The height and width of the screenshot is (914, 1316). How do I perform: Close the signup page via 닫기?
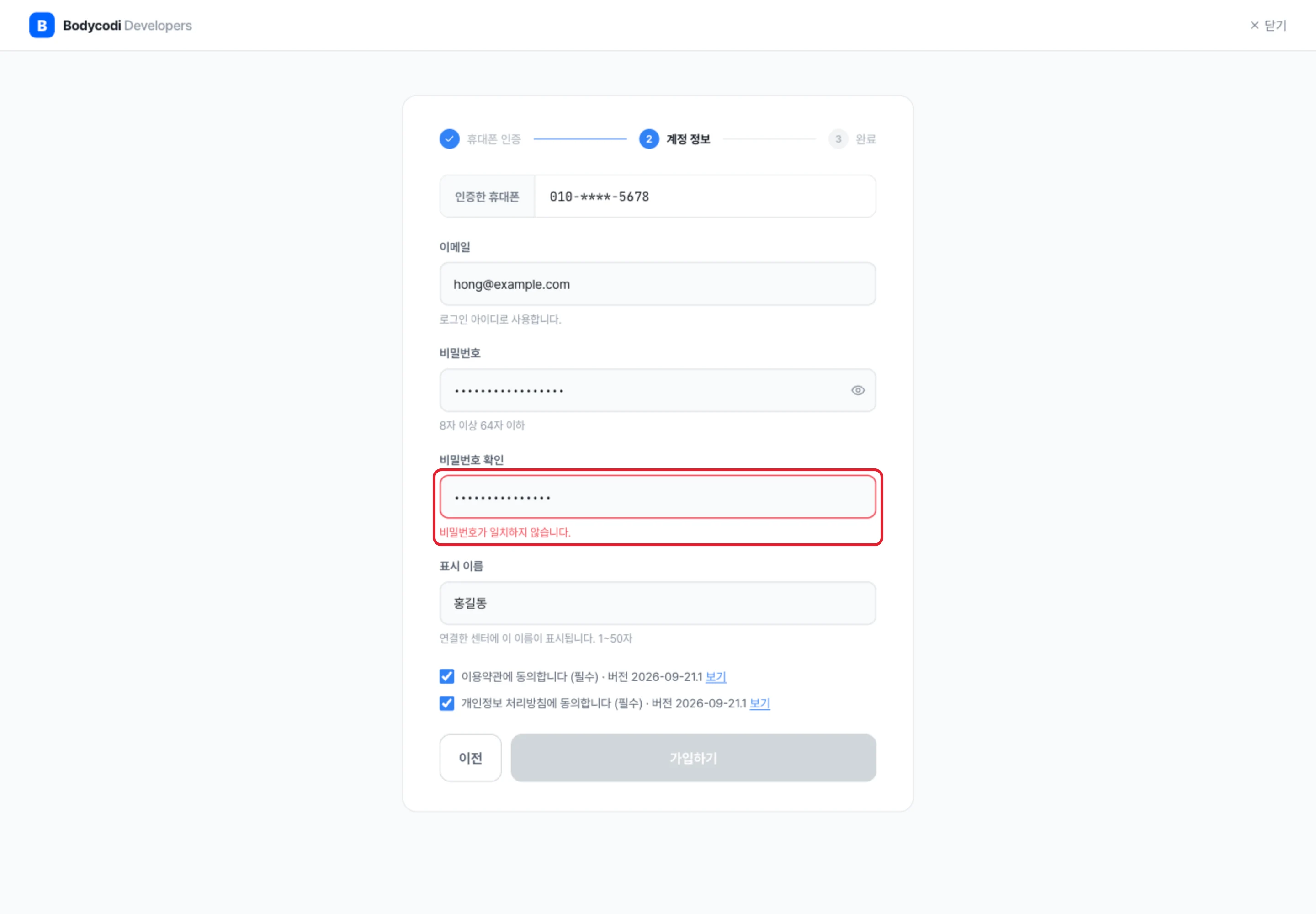point(1268,25)
